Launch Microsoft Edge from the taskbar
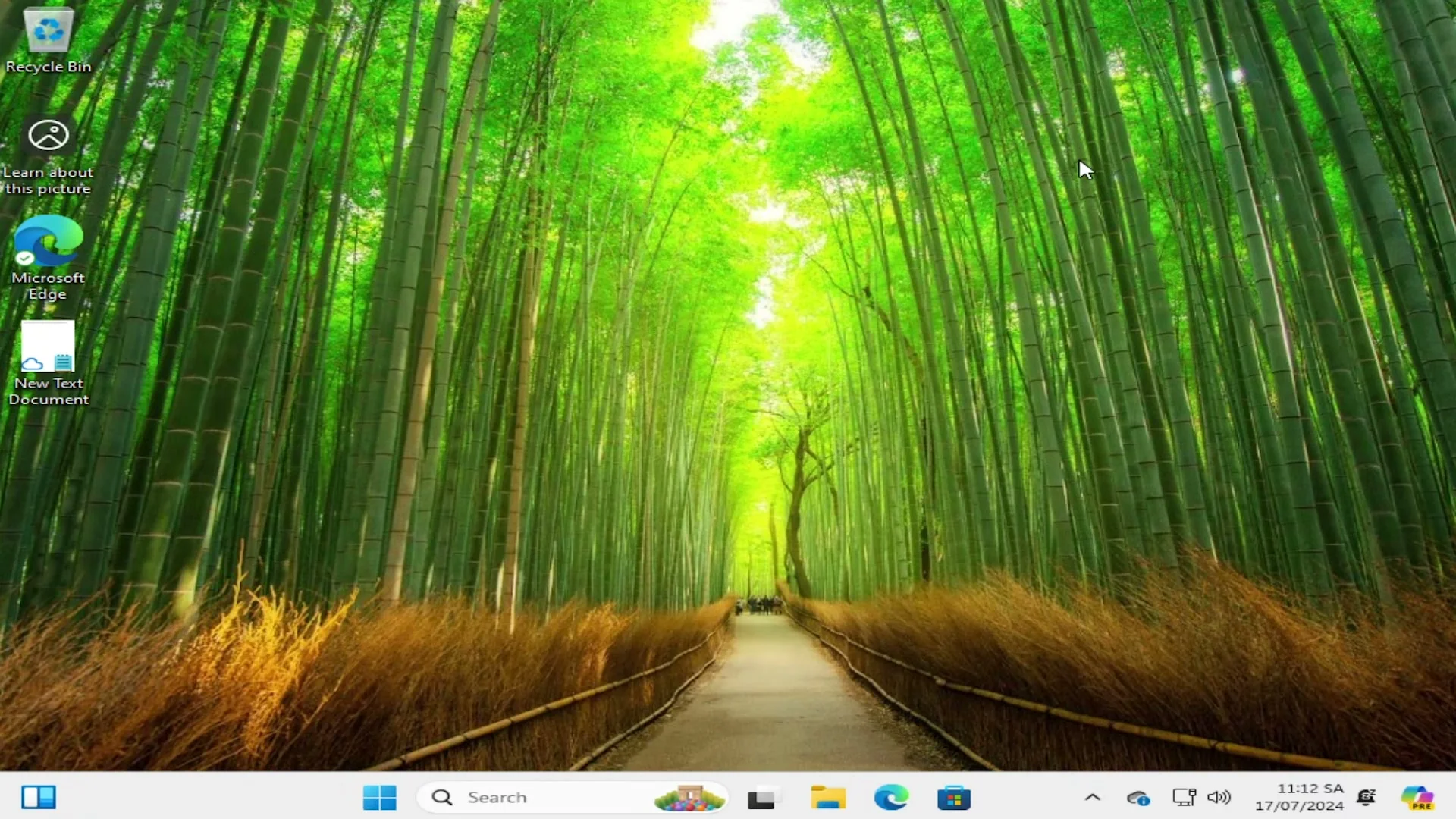Viewport: 1456px width, 819px height. (891, 798)
